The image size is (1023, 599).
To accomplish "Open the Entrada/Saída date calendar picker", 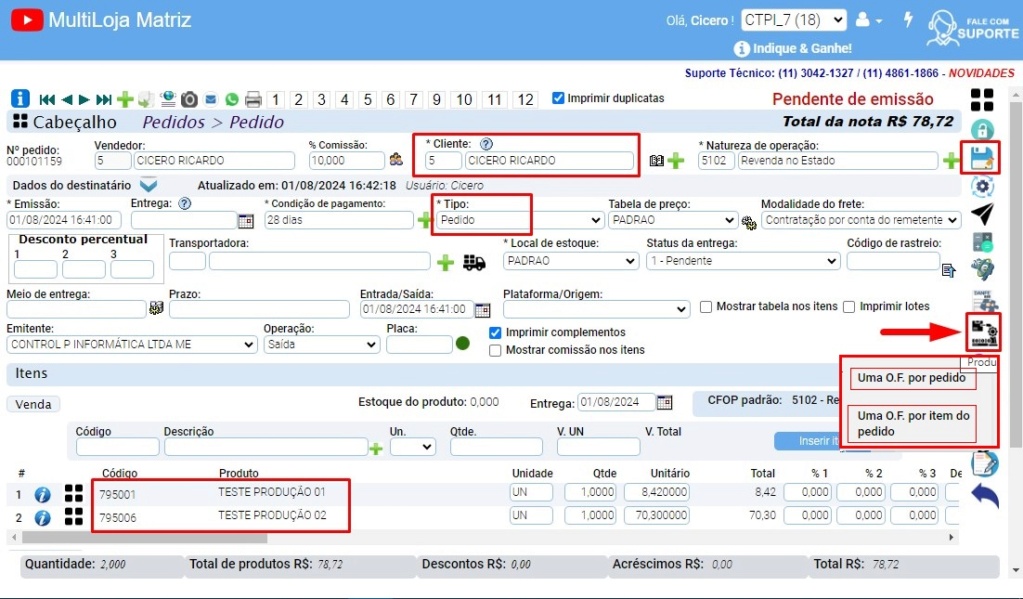I will (x=482, y=308).
